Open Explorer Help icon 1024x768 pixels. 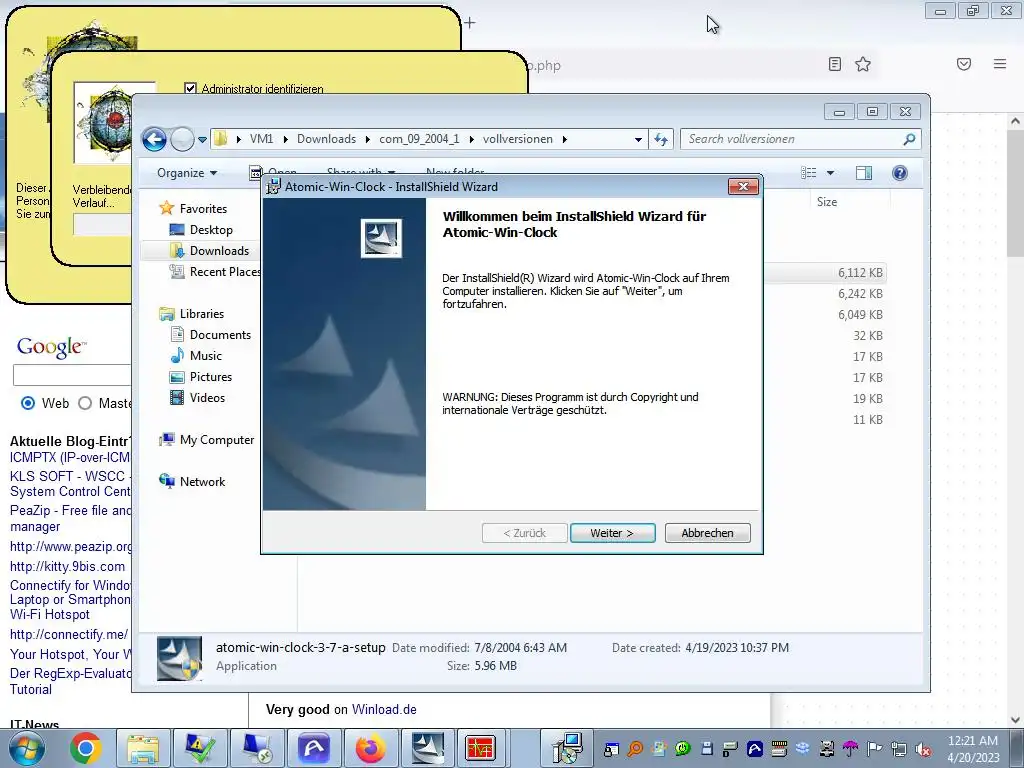pos(899,173)
